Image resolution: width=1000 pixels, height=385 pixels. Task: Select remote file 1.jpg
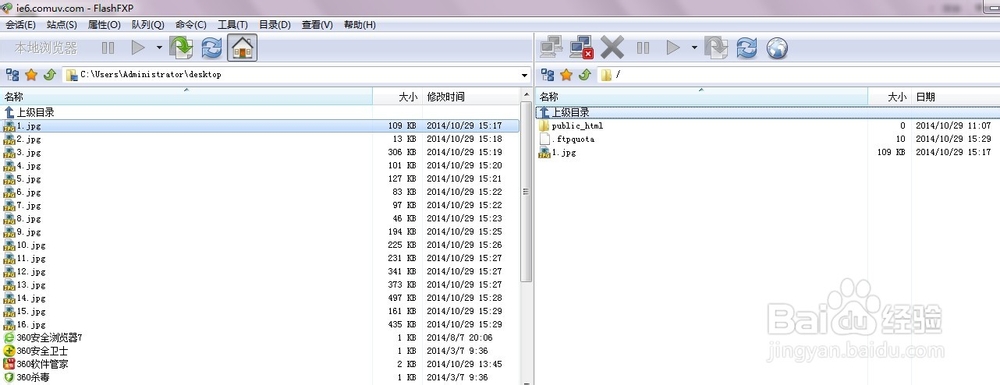(x=768, y=152)
